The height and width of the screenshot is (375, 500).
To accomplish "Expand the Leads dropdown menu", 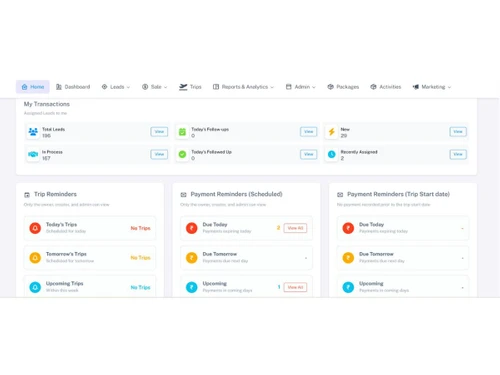I will tap(116, 87).
